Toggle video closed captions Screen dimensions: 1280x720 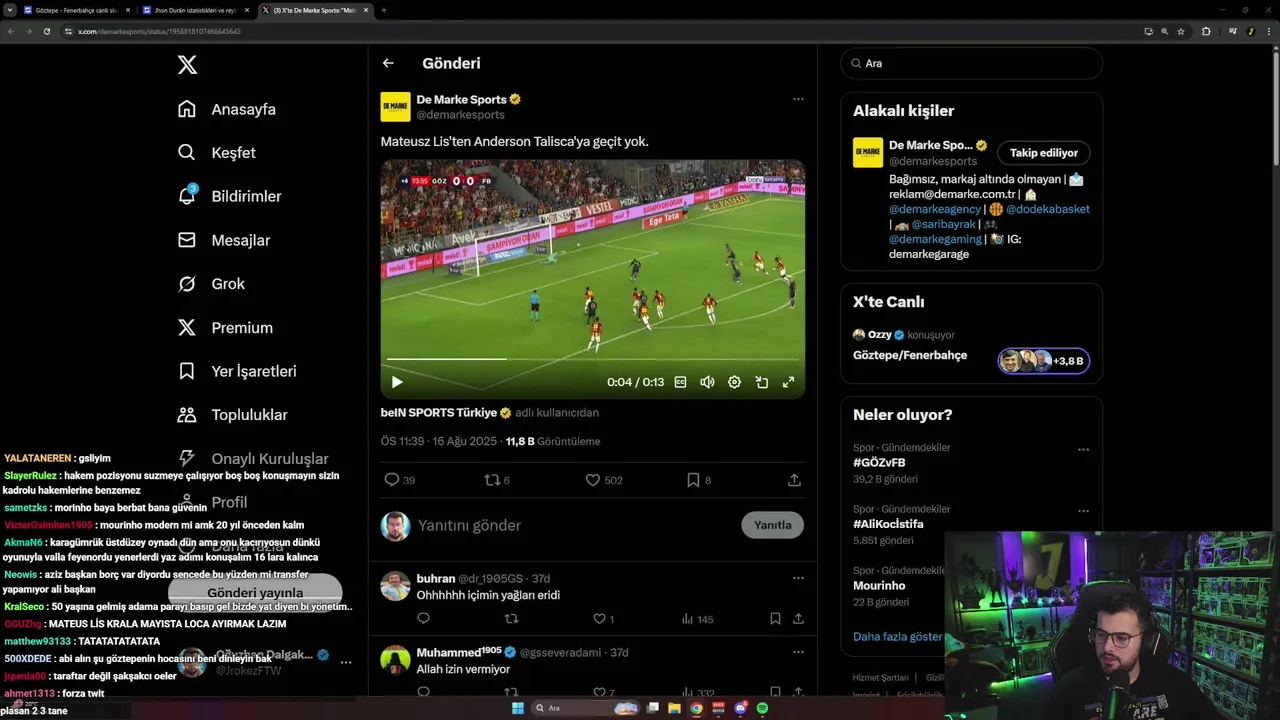coord(681,382)
